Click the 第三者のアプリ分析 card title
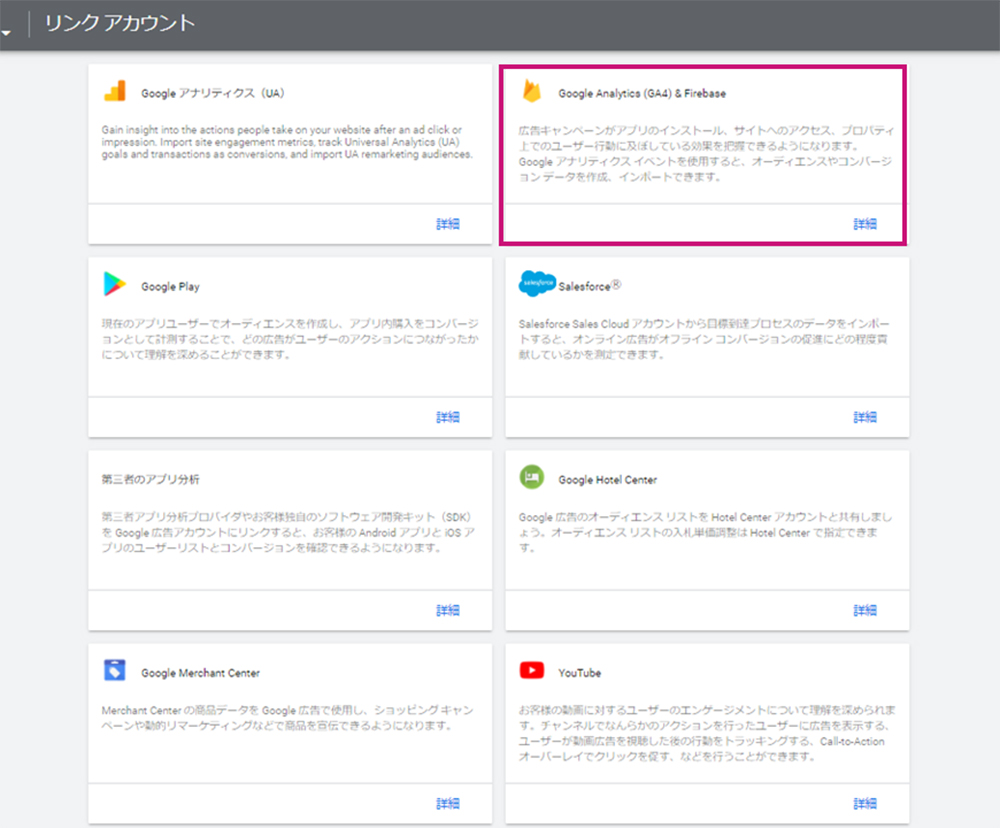The width and height of the screenshot is (1000, 828). pyautogui.click(x=151, y=479)
